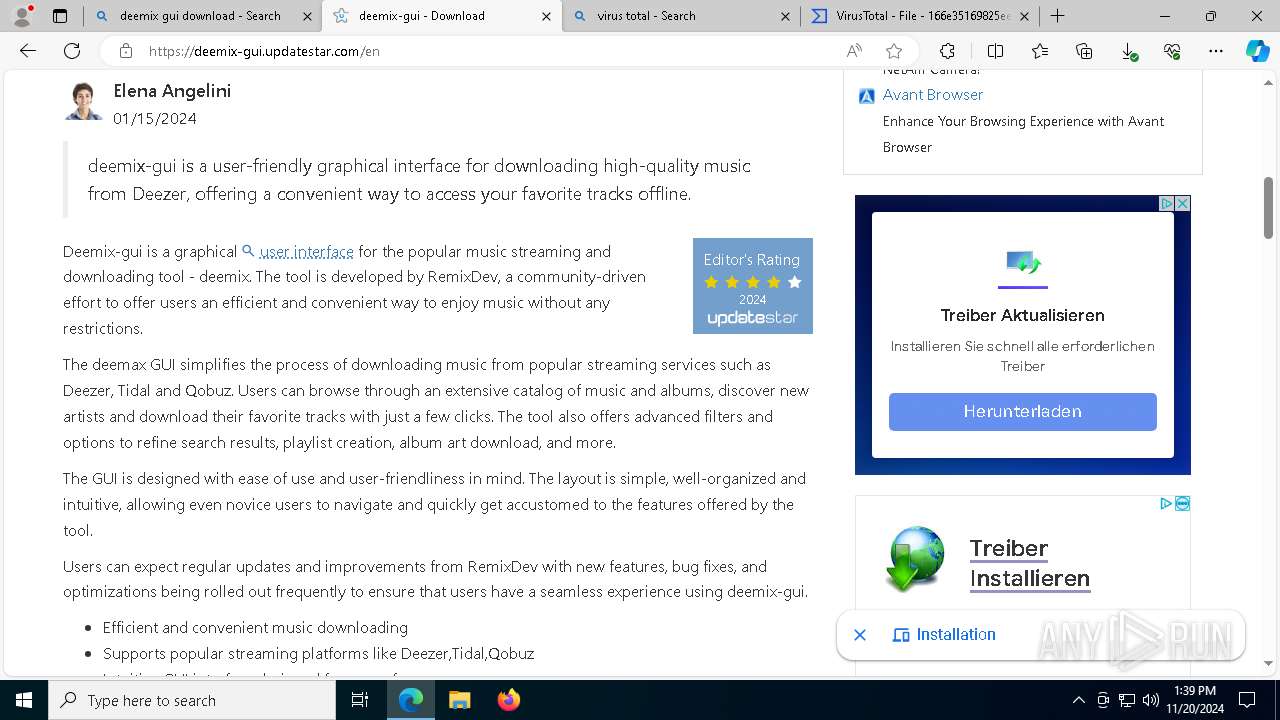1280x720 pixels.
Task: Switch to virus total Search tab
Action: coord(680,16)
